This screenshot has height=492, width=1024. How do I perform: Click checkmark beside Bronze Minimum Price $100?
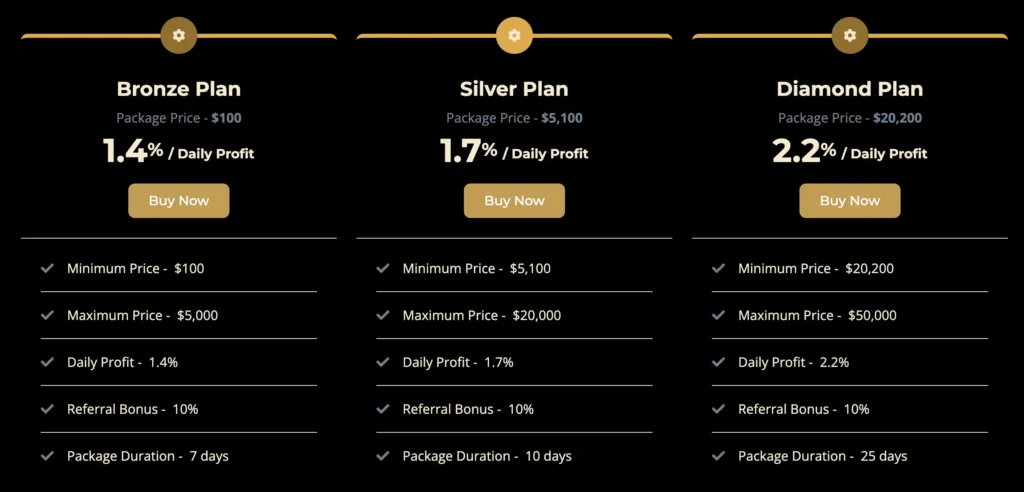(x=47, y=268)
